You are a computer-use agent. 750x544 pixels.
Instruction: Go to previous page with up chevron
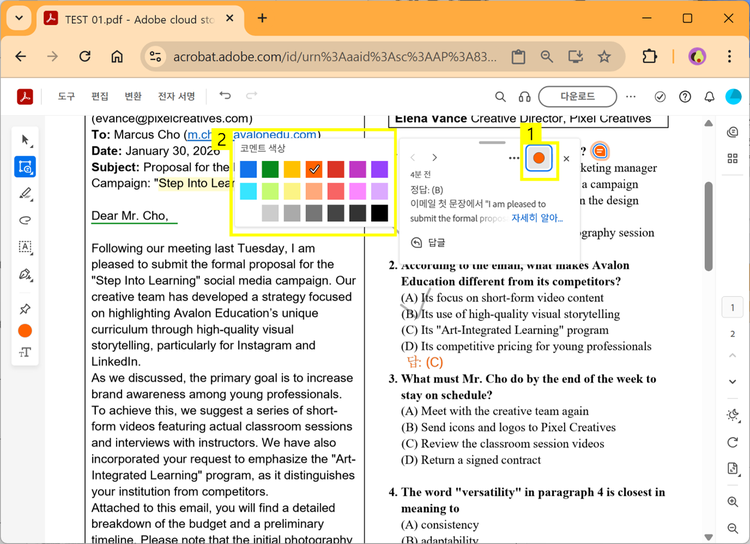[732, 355]
